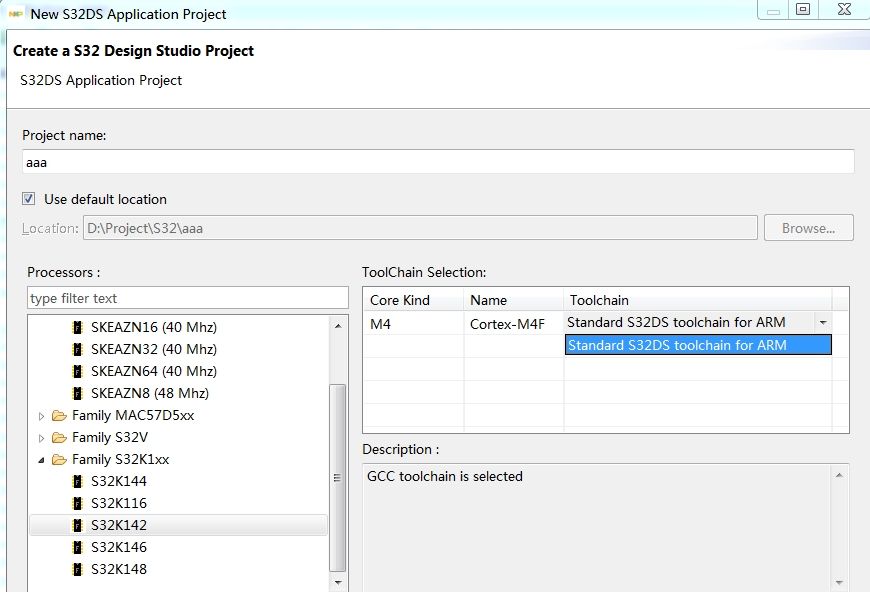Click the SKEAZN8 processor chip icon
This screenshot has width=870, height=592.
point(77,393)
